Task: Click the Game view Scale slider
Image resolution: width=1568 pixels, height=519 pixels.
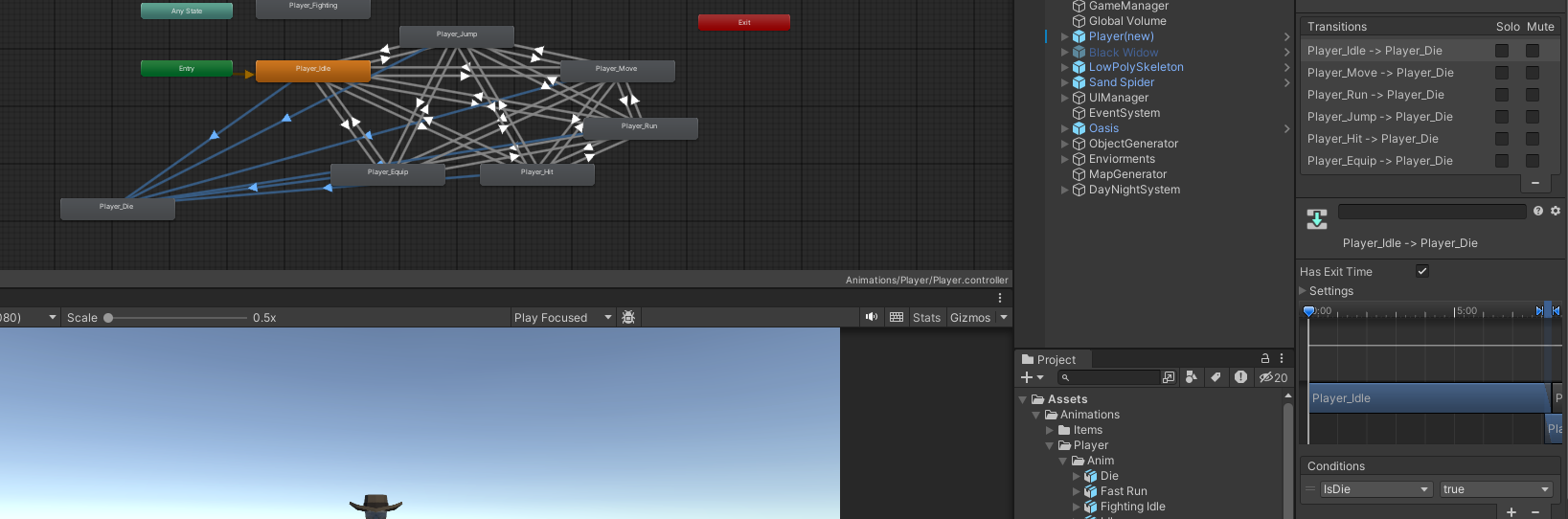Action: tap(176, 317)
